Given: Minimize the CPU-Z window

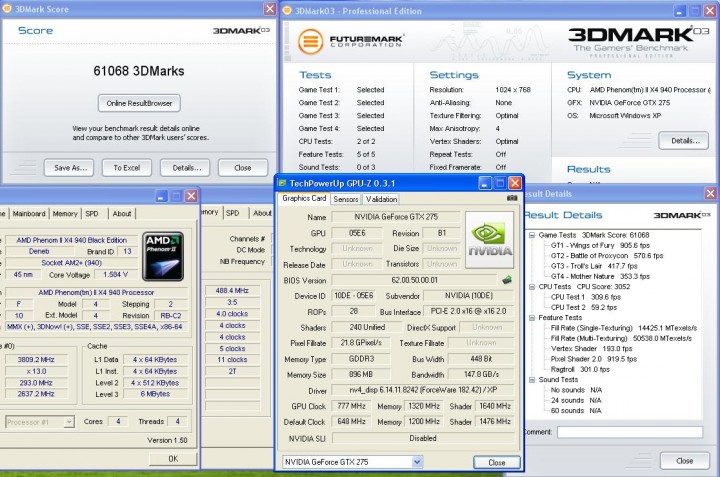Looking at the screenshot, I should [x=161, y=196].
